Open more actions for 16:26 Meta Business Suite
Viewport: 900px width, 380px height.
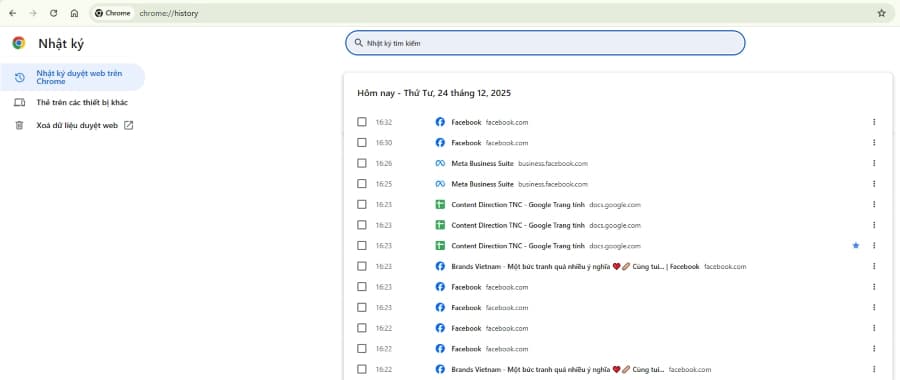click(874, 164)
